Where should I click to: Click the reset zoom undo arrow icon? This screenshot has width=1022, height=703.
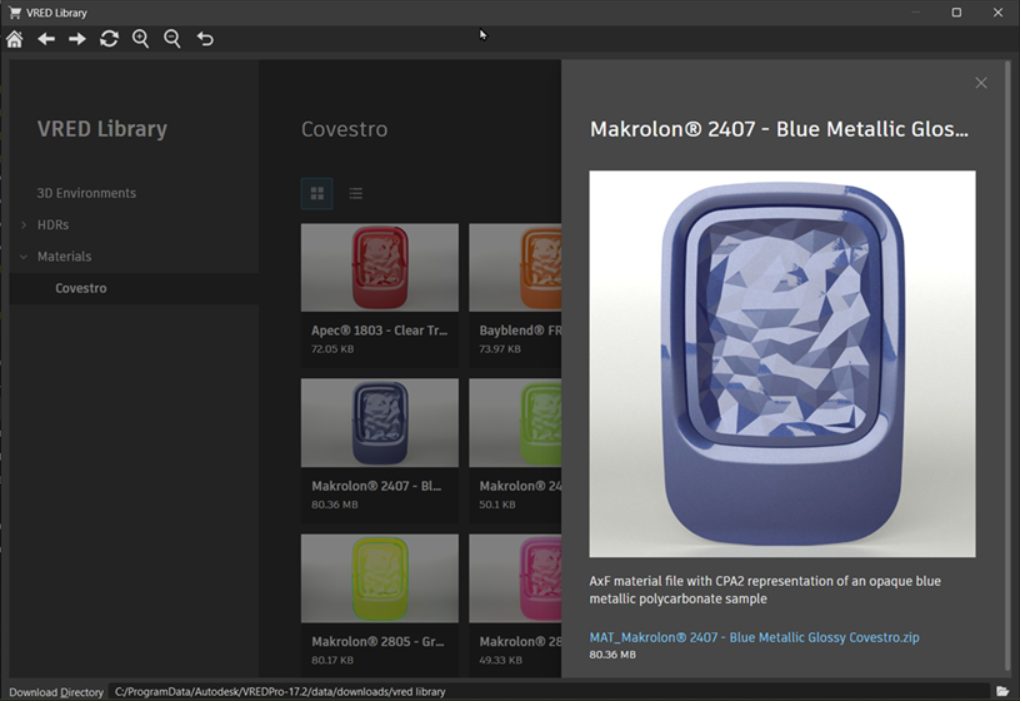205,39
